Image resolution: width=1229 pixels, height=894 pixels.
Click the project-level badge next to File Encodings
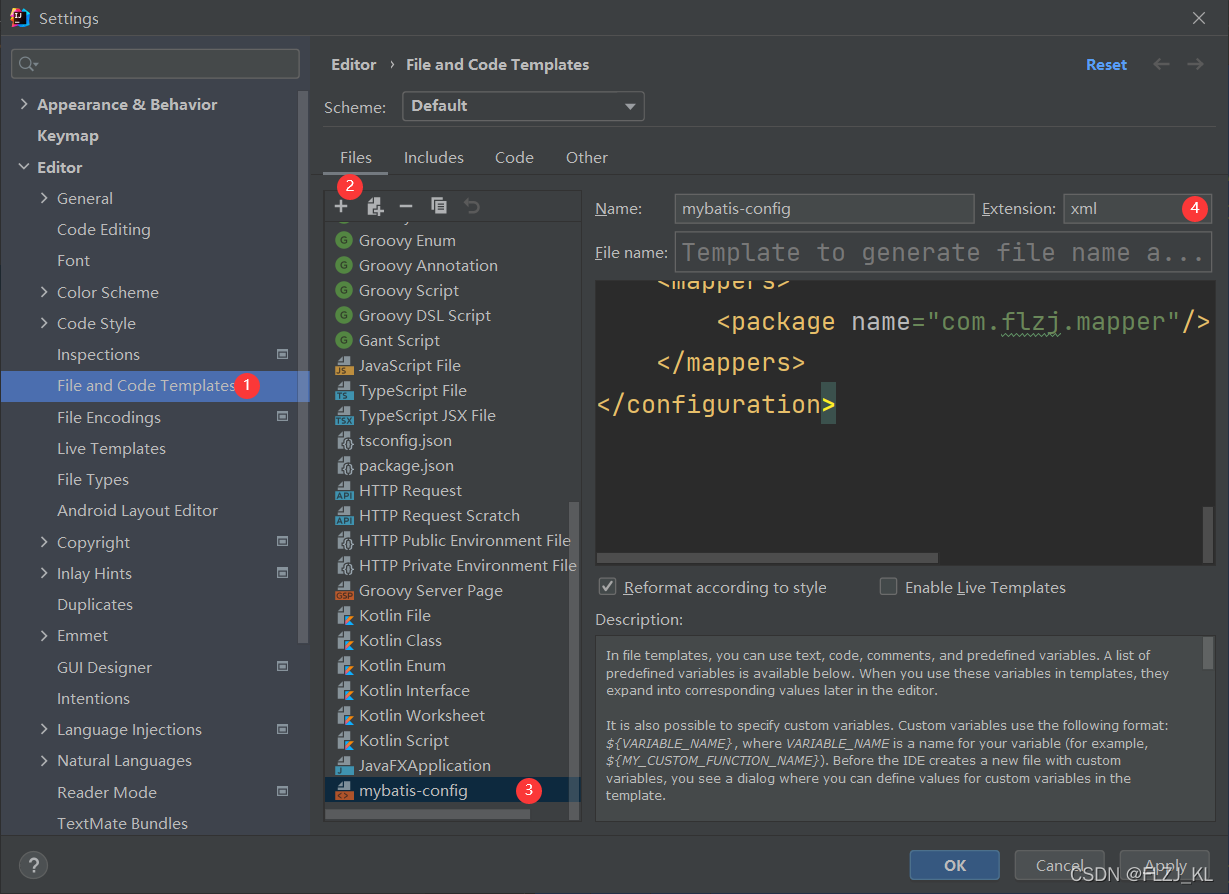282,417
